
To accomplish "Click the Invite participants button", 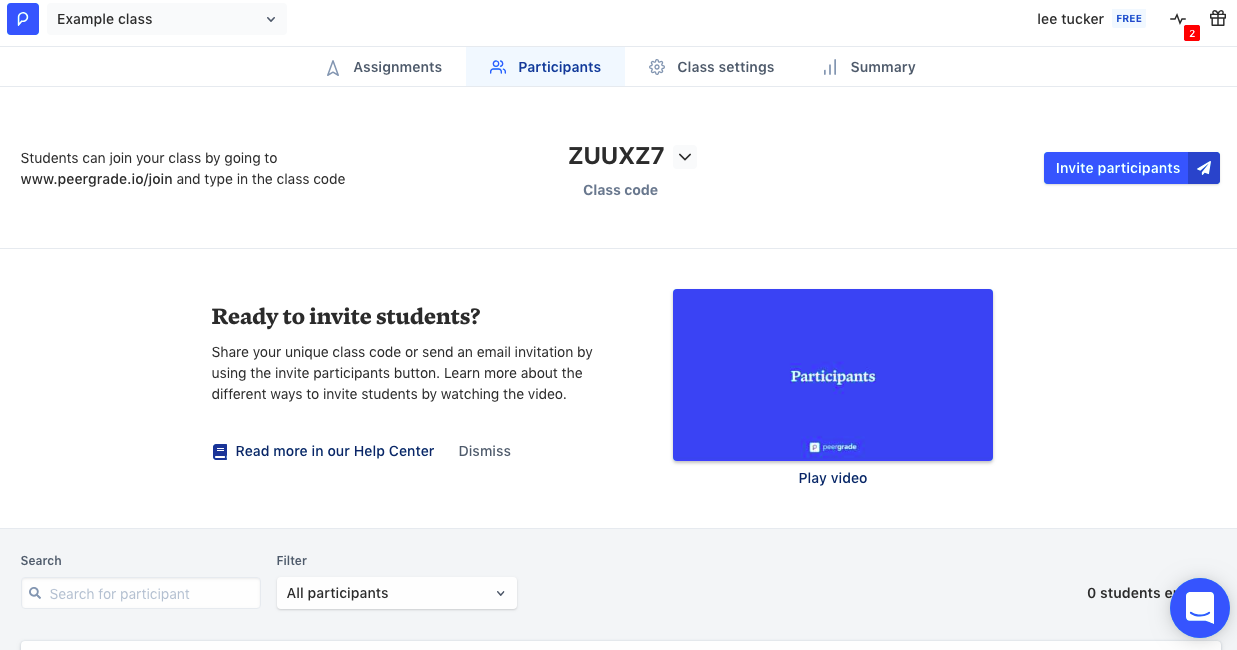I will click(1117, 168).
